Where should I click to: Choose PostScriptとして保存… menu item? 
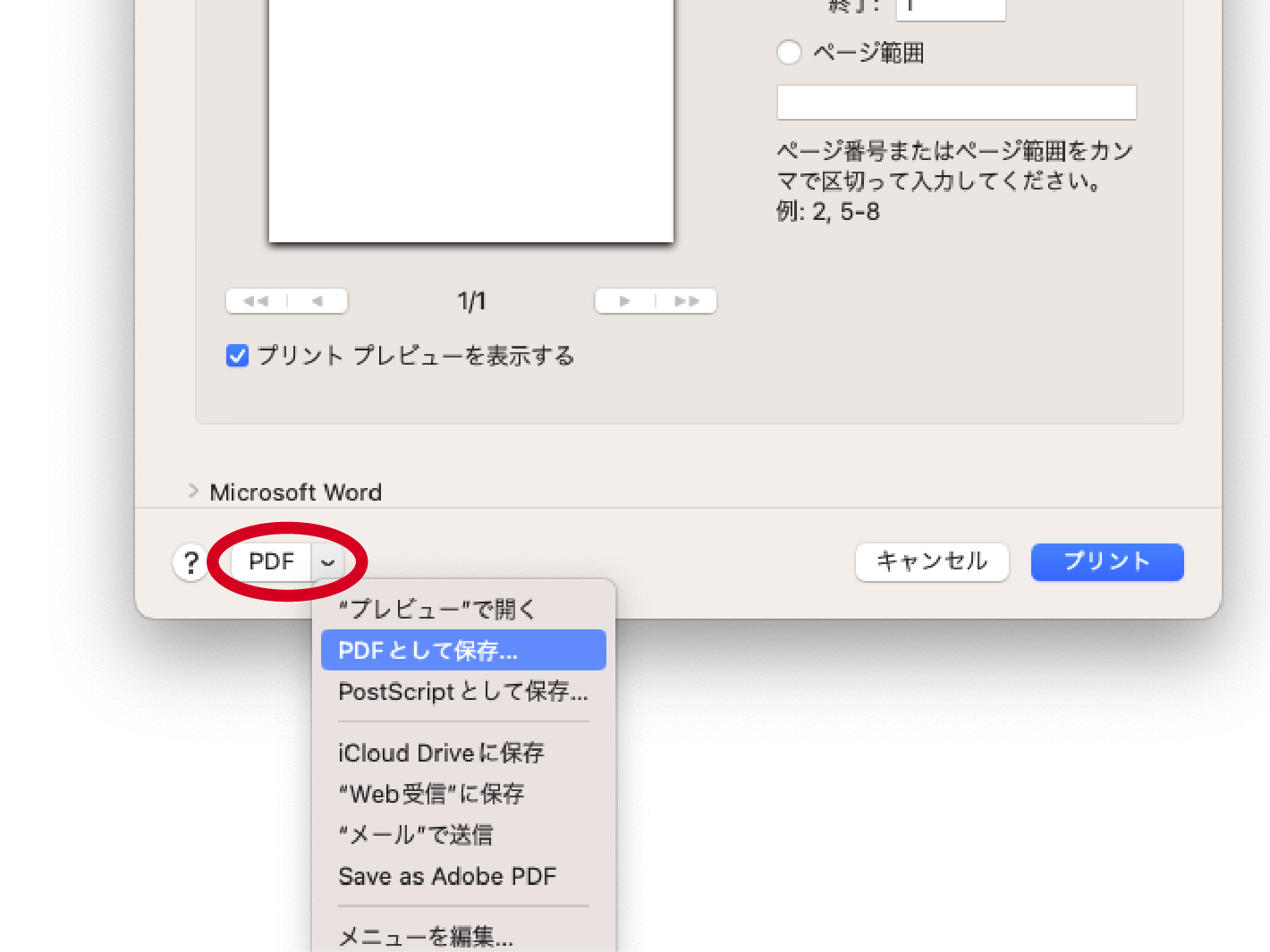coord(463,691)
